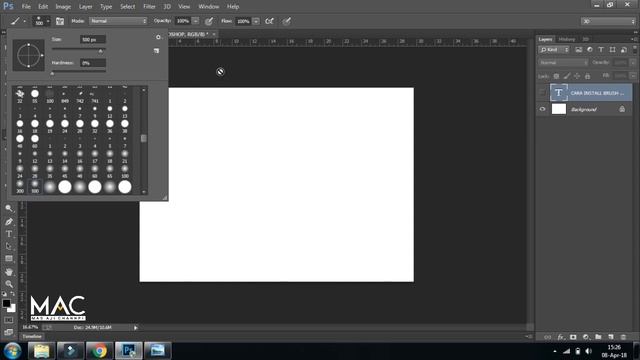
Task: Open brush preset picker gear menu
Action: (158, 37)
